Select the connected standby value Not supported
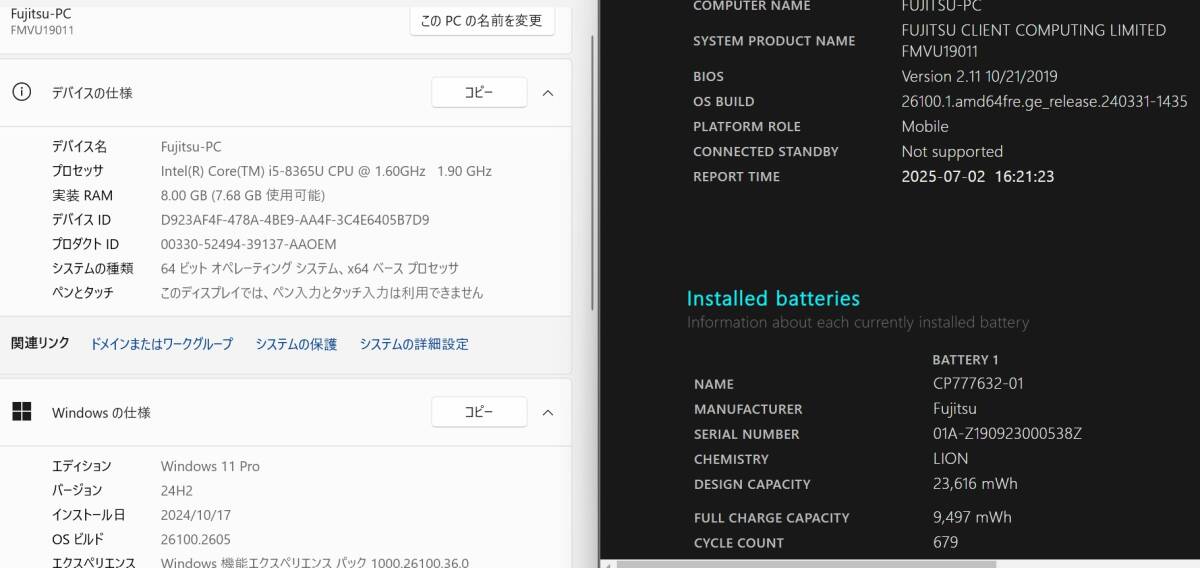The image size is (1200, 568). click(x=952, y=151)
